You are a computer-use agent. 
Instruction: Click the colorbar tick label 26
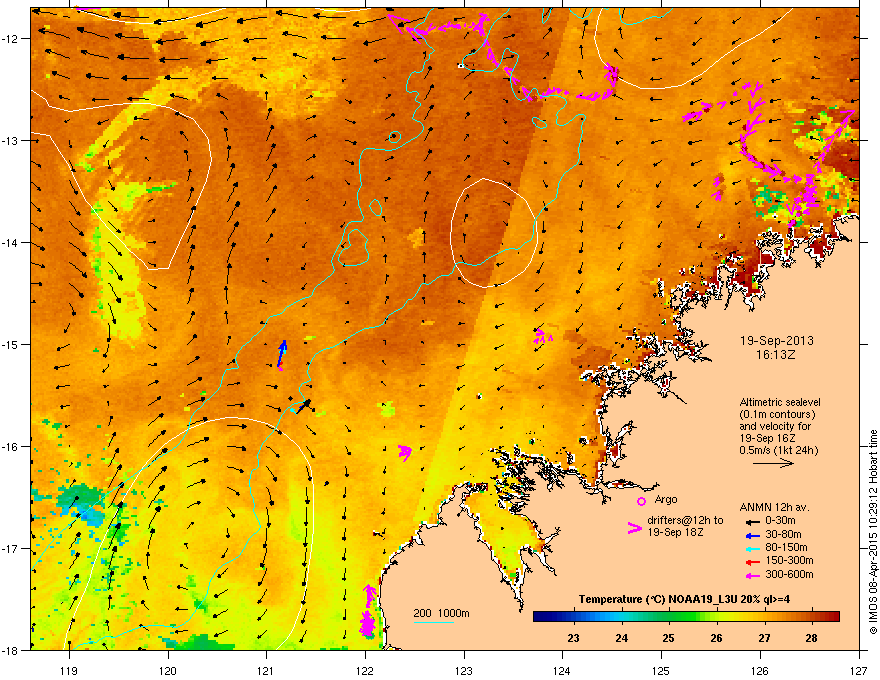pyautogui.click(x=716, y=638)
